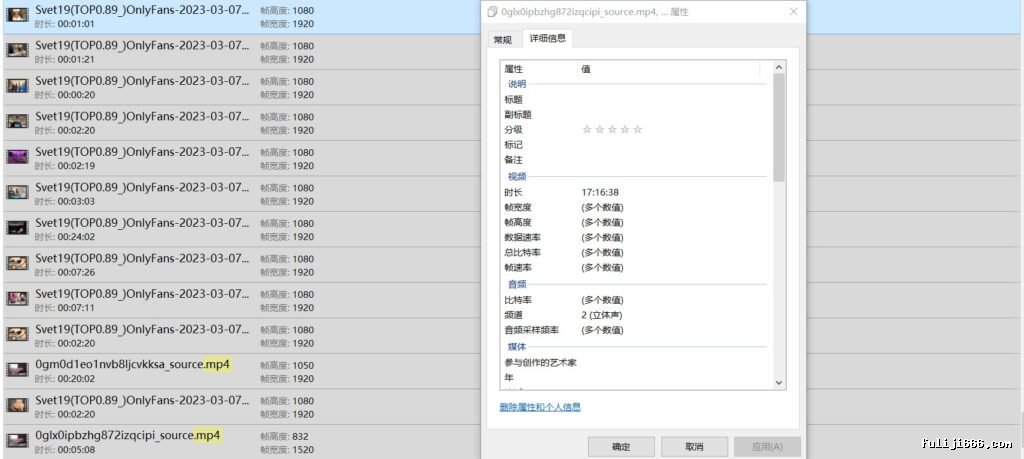
Task: Confirm with the 确定 button
Action: (x=621, y=447)
